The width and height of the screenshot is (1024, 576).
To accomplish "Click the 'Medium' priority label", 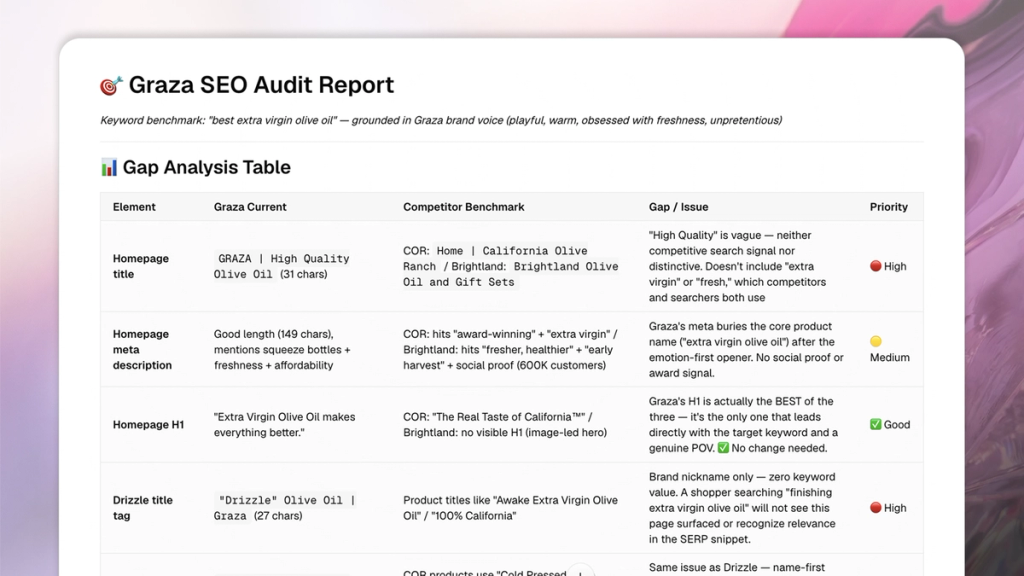I will (889, 357).
